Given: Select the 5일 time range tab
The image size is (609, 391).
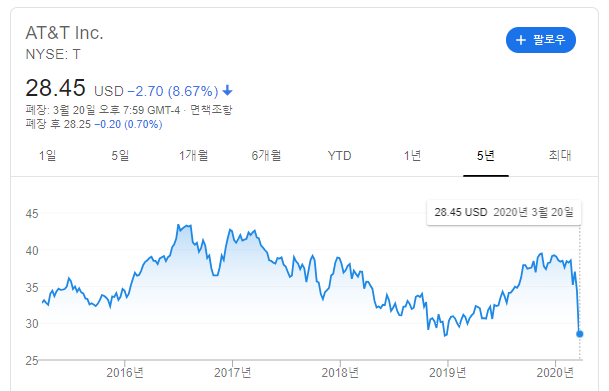Looking at the screenshot, I should click(120, 156).
